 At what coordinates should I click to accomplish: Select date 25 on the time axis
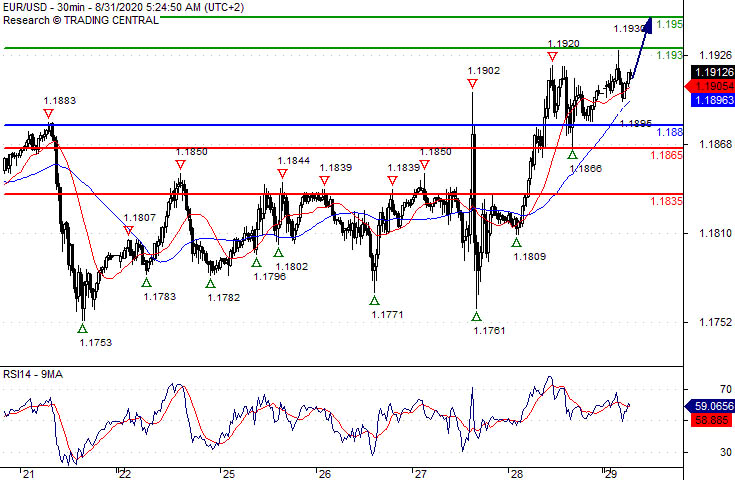point(229,474)
